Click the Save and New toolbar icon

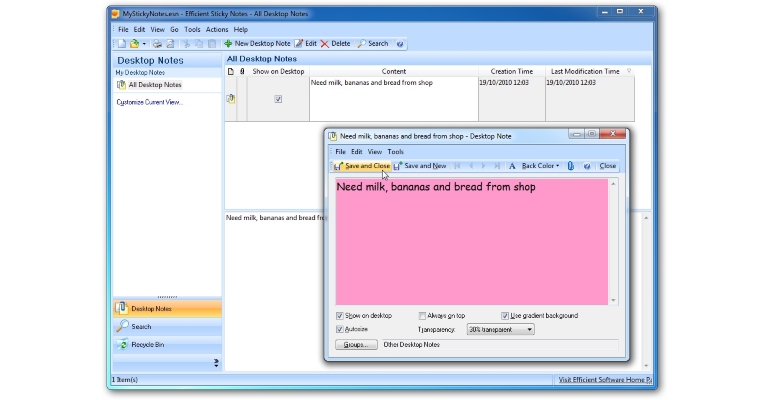(398, 166)
